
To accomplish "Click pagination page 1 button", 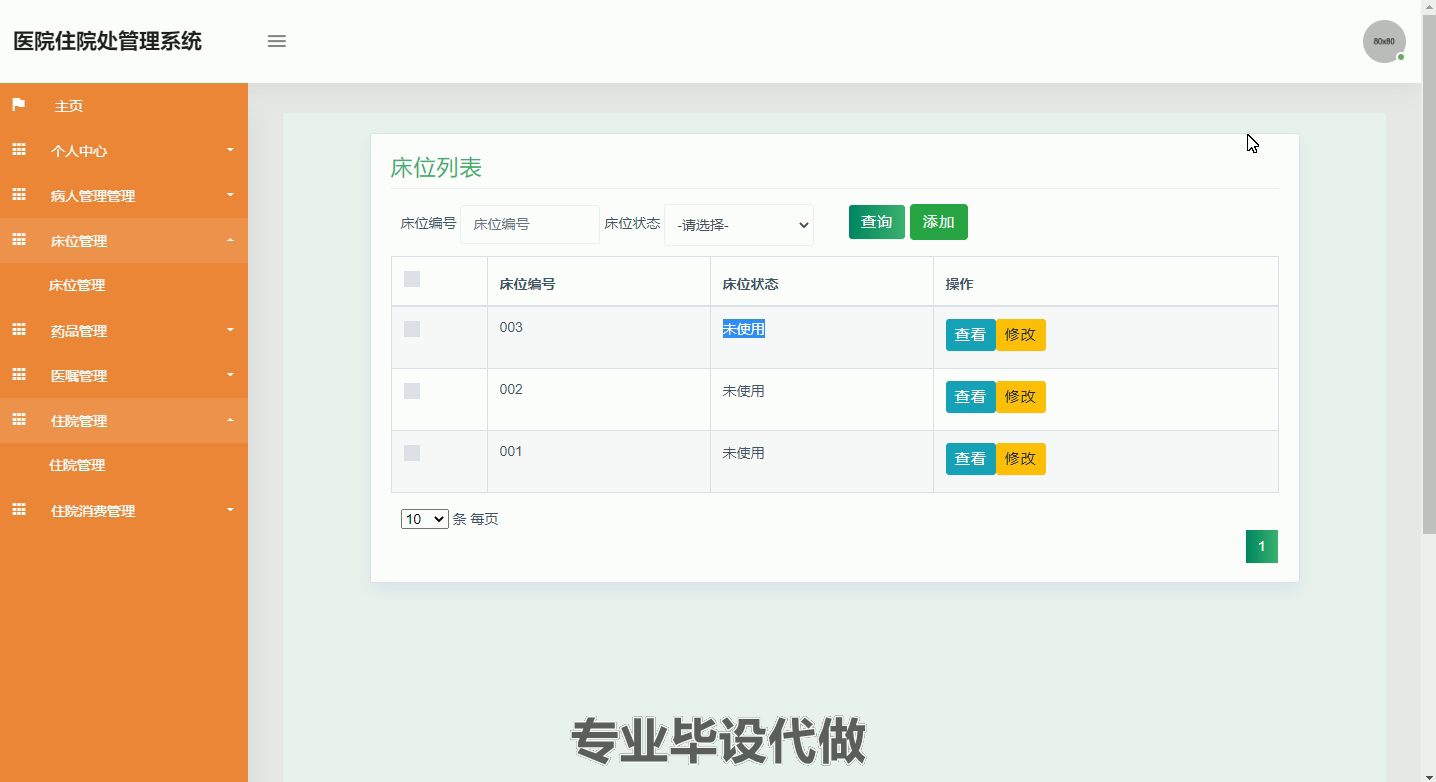I will pos(1262,546).
